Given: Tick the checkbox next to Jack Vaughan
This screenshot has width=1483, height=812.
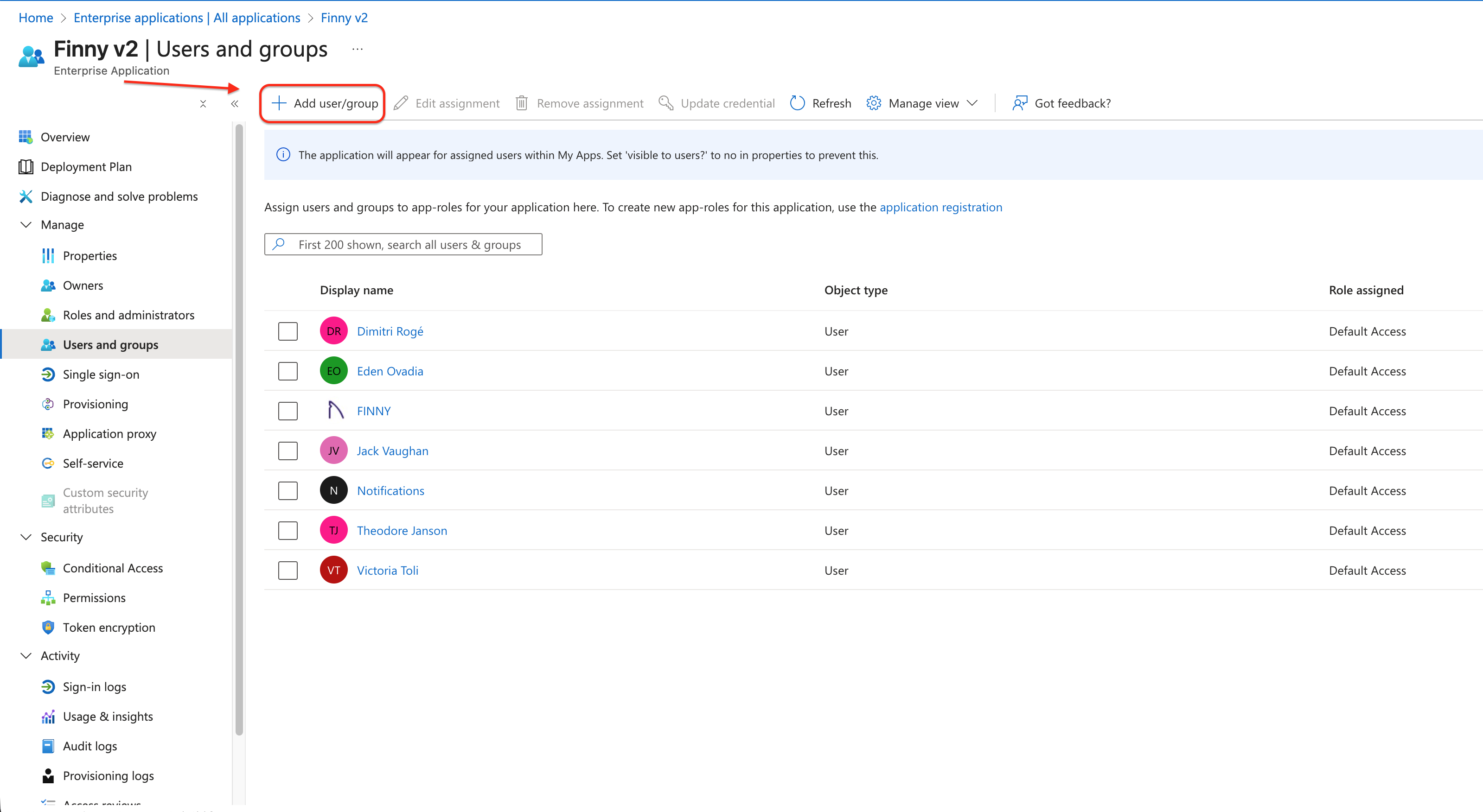Looking at the screenshot, I should coord(288,451).
